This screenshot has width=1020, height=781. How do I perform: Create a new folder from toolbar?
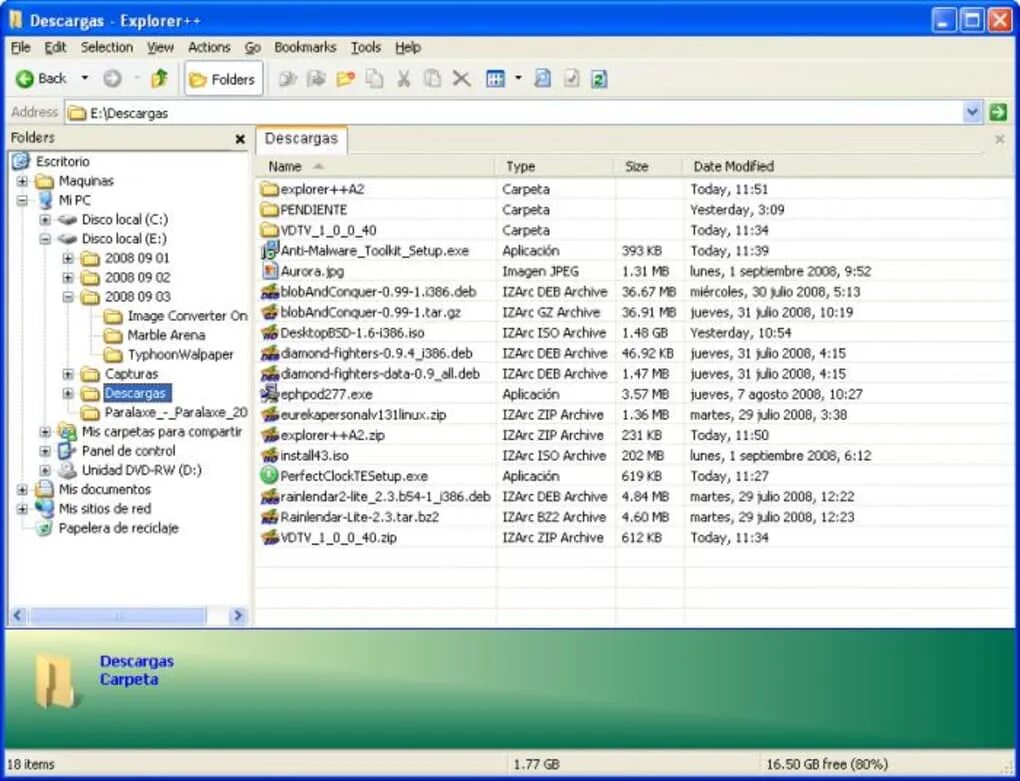tap(345, 79)
